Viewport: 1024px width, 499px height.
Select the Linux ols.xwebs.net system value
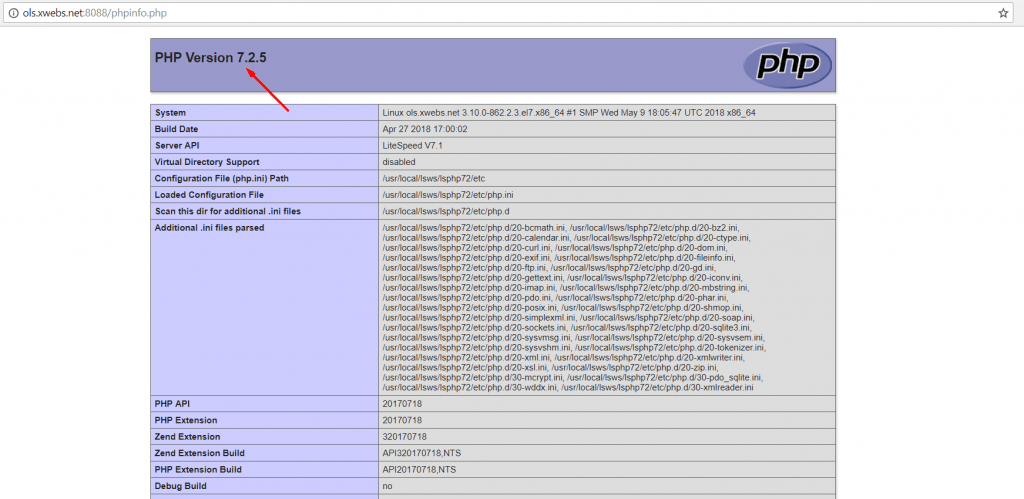click(569, 113)
